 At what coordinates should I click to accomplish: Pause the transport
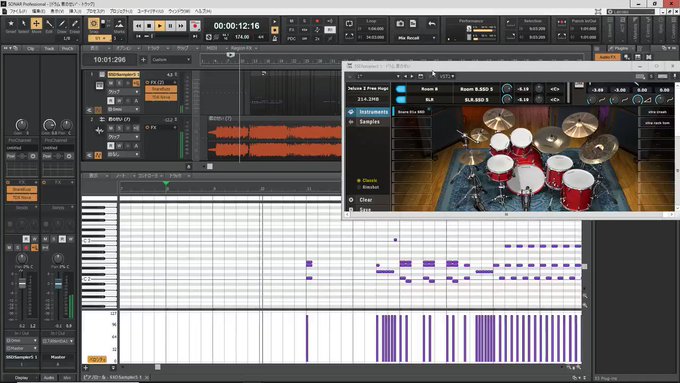click(170, 26)
